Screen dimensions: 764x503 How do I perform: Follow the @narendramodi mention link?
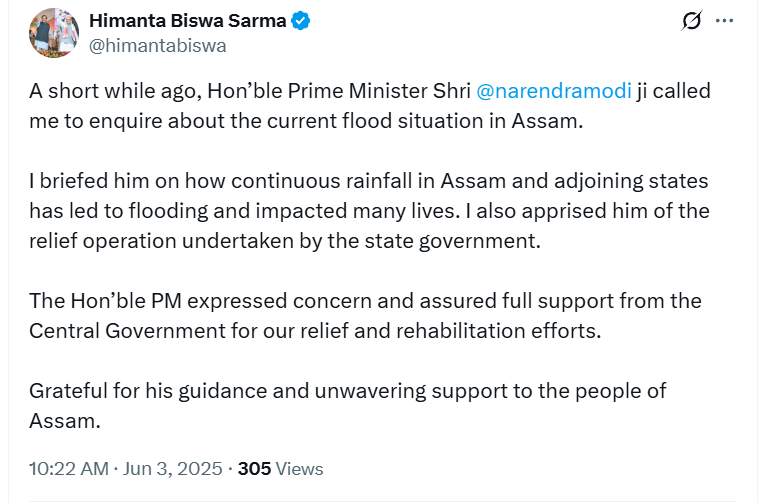pos(554,91)
